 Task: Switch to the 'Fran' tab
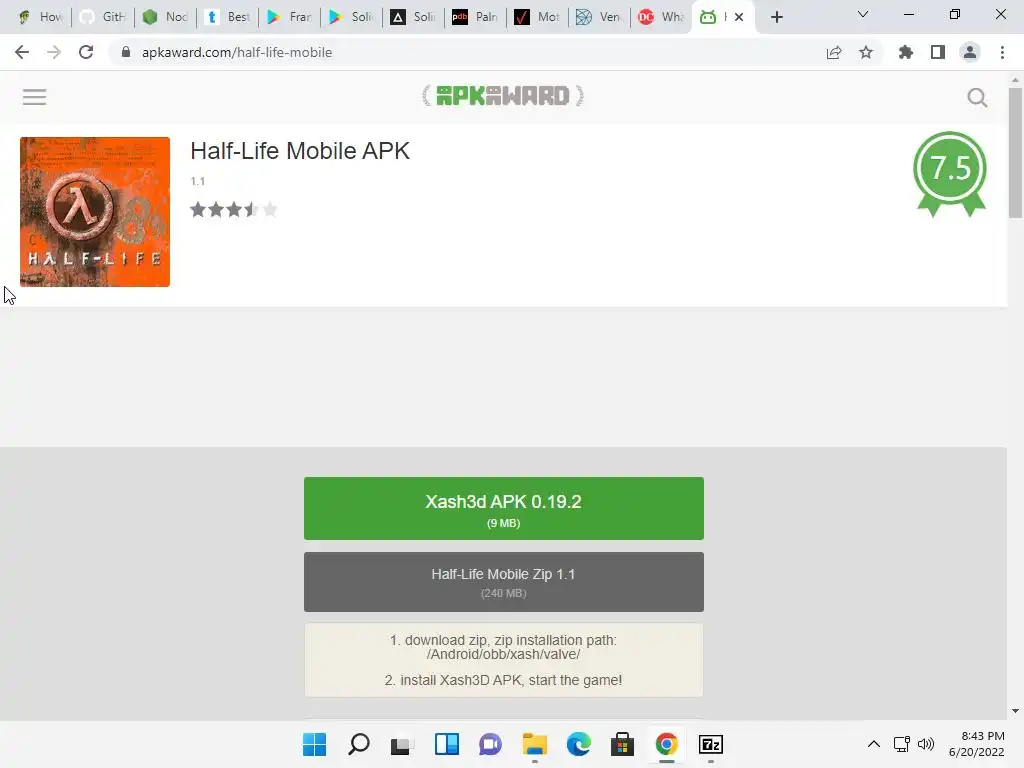pos(290,17)
